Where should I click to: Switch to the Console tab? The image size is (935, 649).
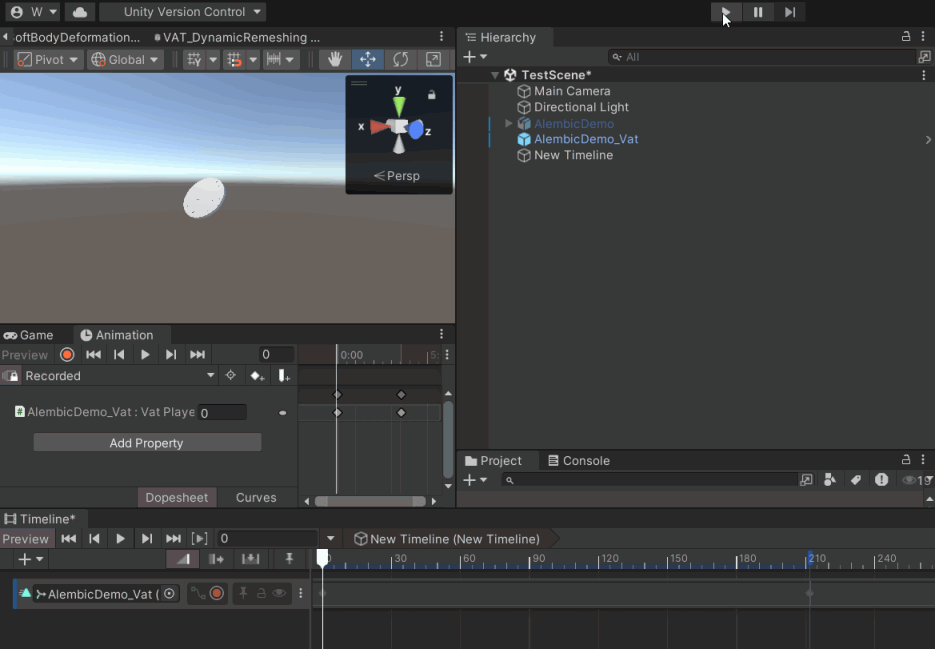579,461
